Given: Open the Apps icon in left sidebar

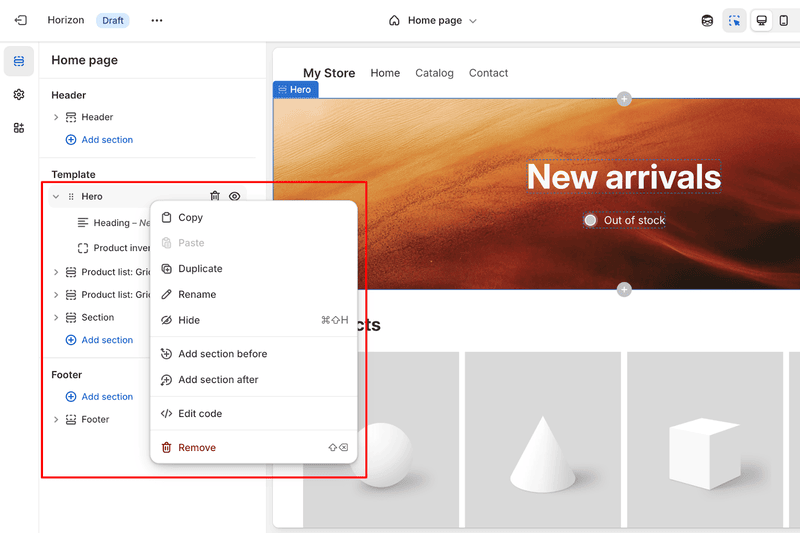Looking at the screenshot, I should [19, 128].
